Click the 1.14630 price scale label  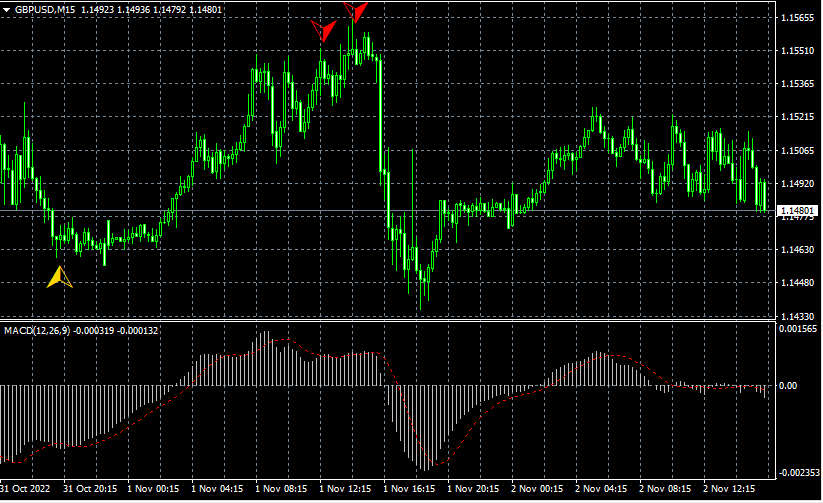point(798,250)
